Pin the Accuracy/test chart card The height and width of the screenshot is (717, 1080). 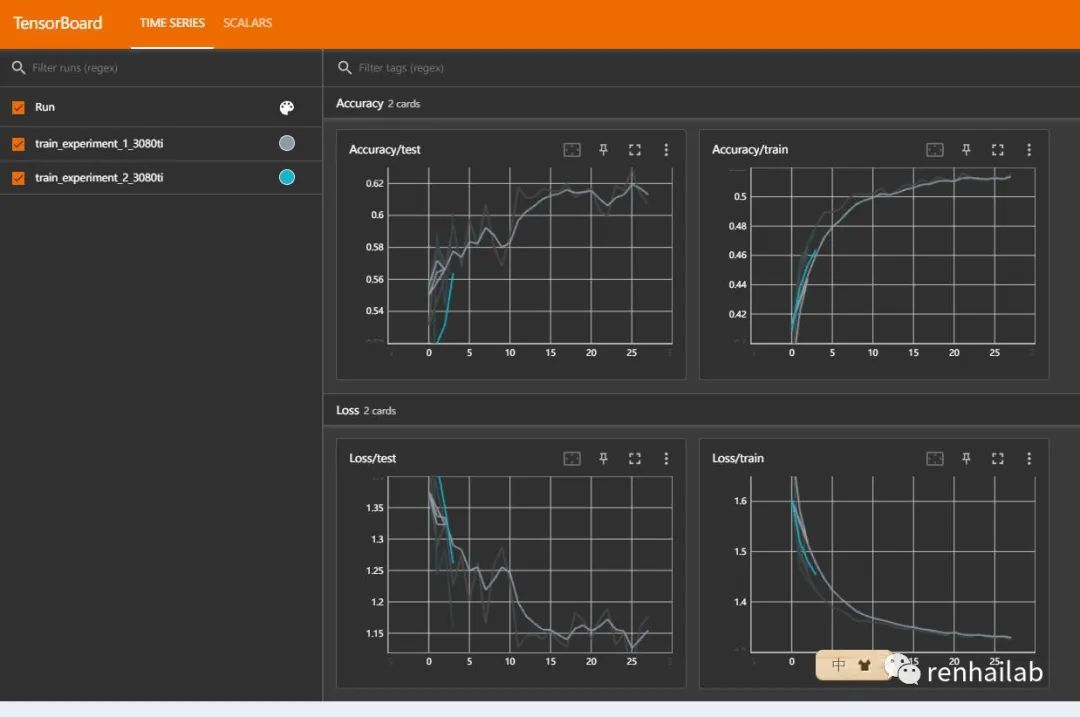point(603,149)
